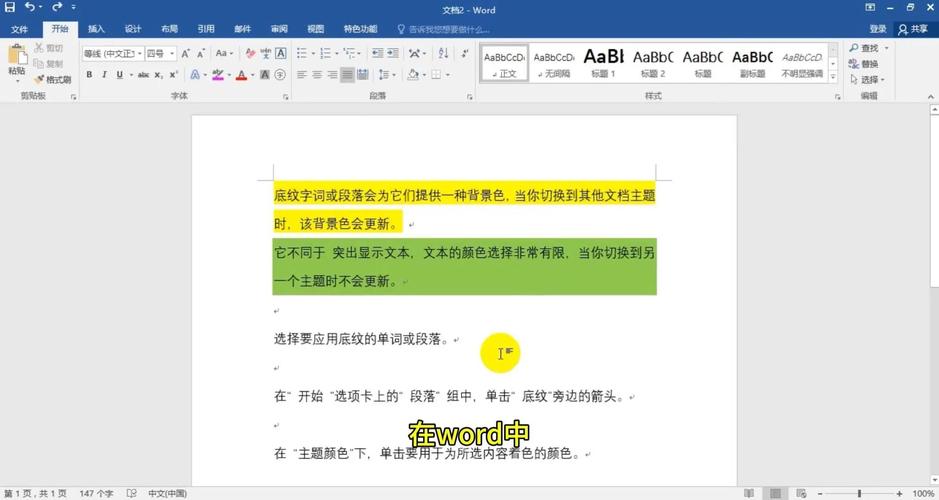Click the Format Painter (格式刷) tool
This screenshot has height=500, width=939.
click(52, 79)
